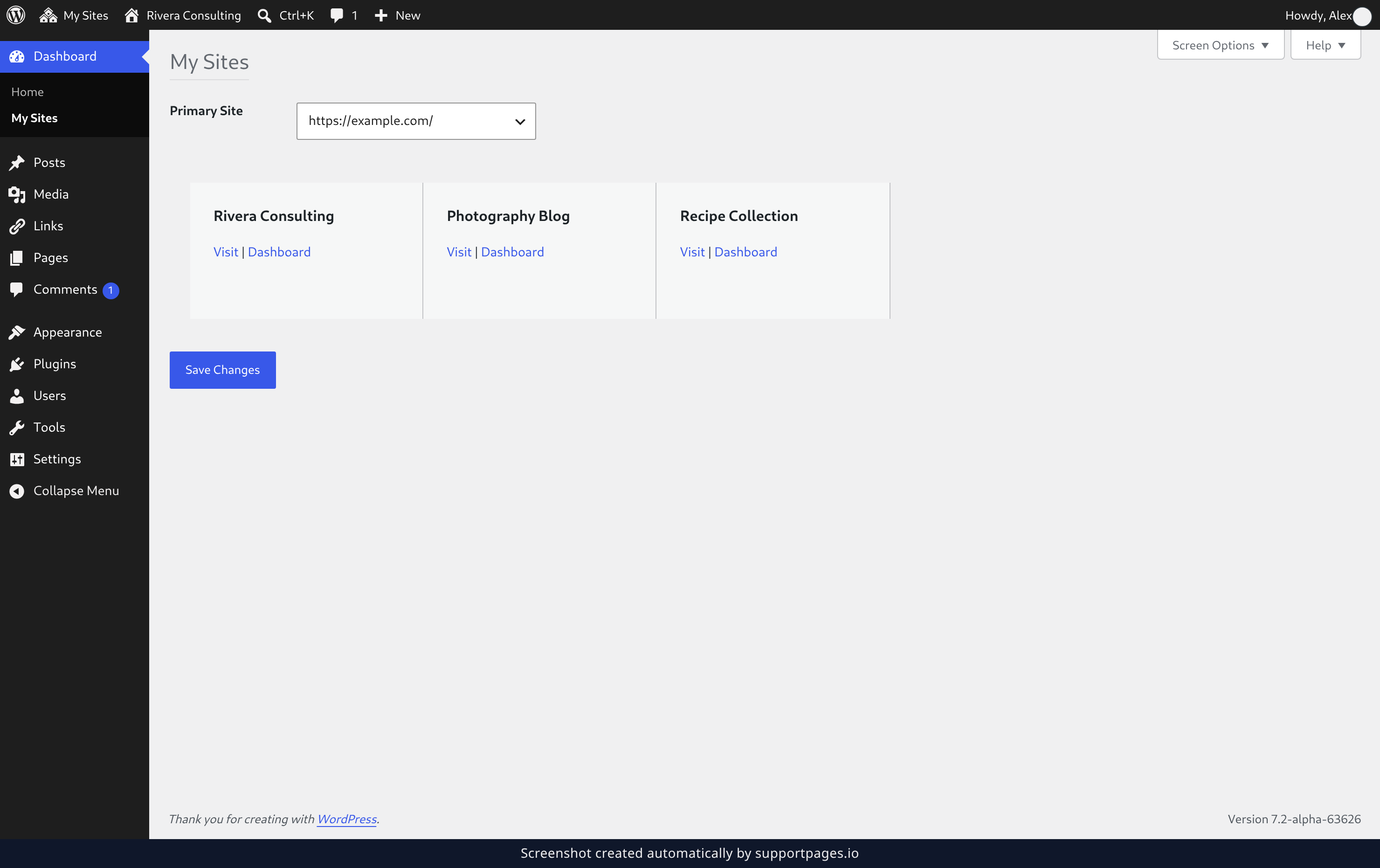Click the Pages icon in the sidebar
The width and height of the screenshot is (1380, 868).
tap(17, 258)
